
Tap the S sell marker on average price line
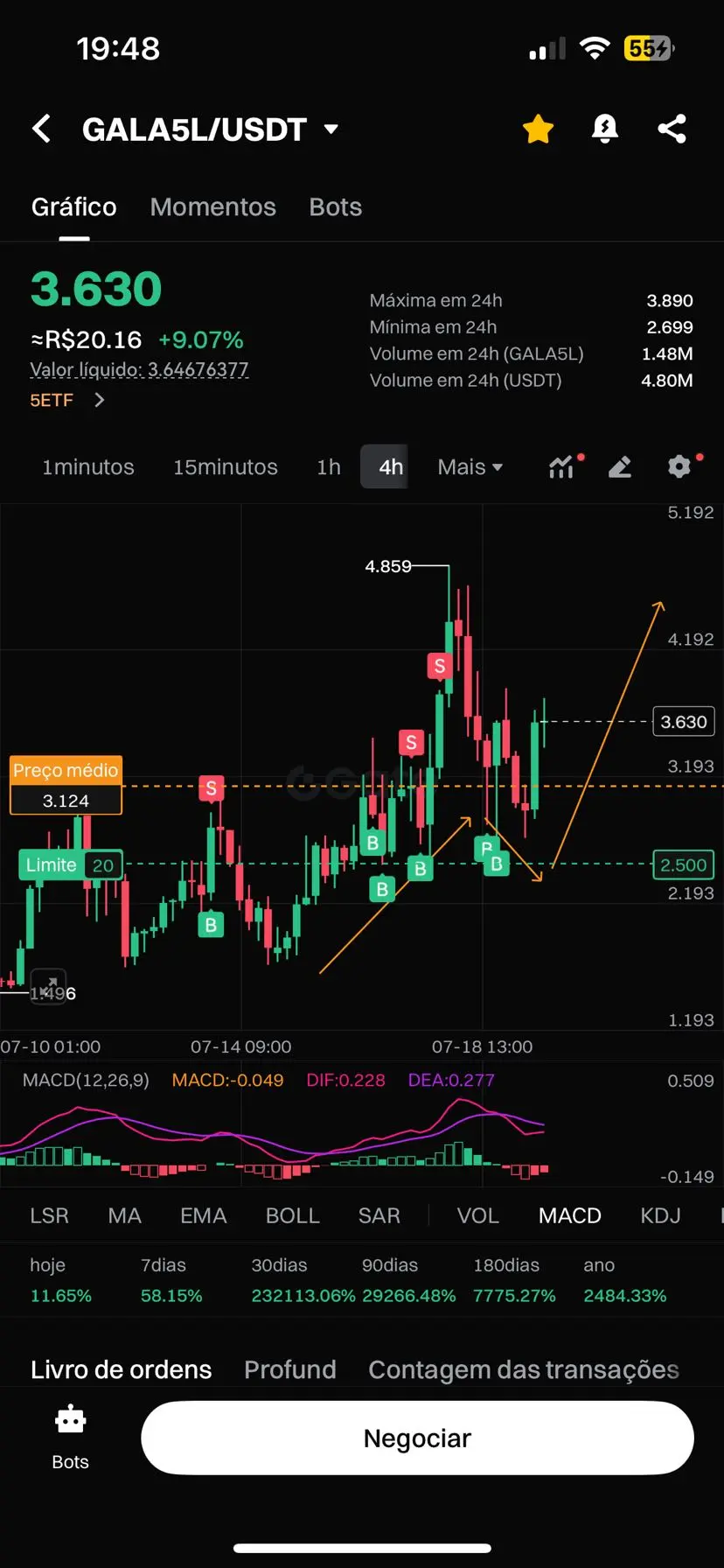tap(211, 788)
